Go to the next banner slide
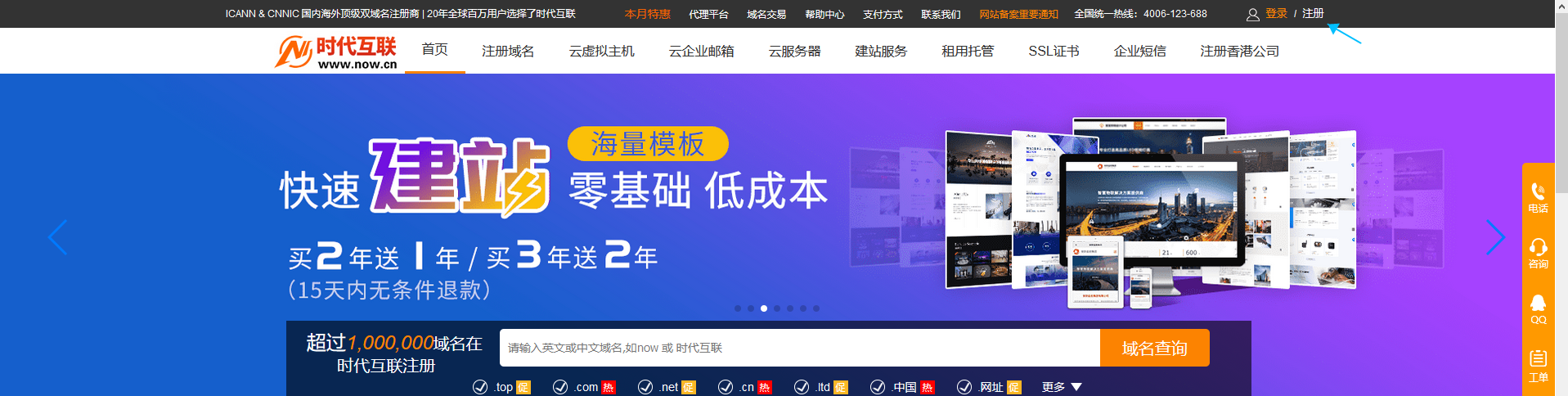The height and width of the screenshot is (396, 1568). coord(1495,237)
